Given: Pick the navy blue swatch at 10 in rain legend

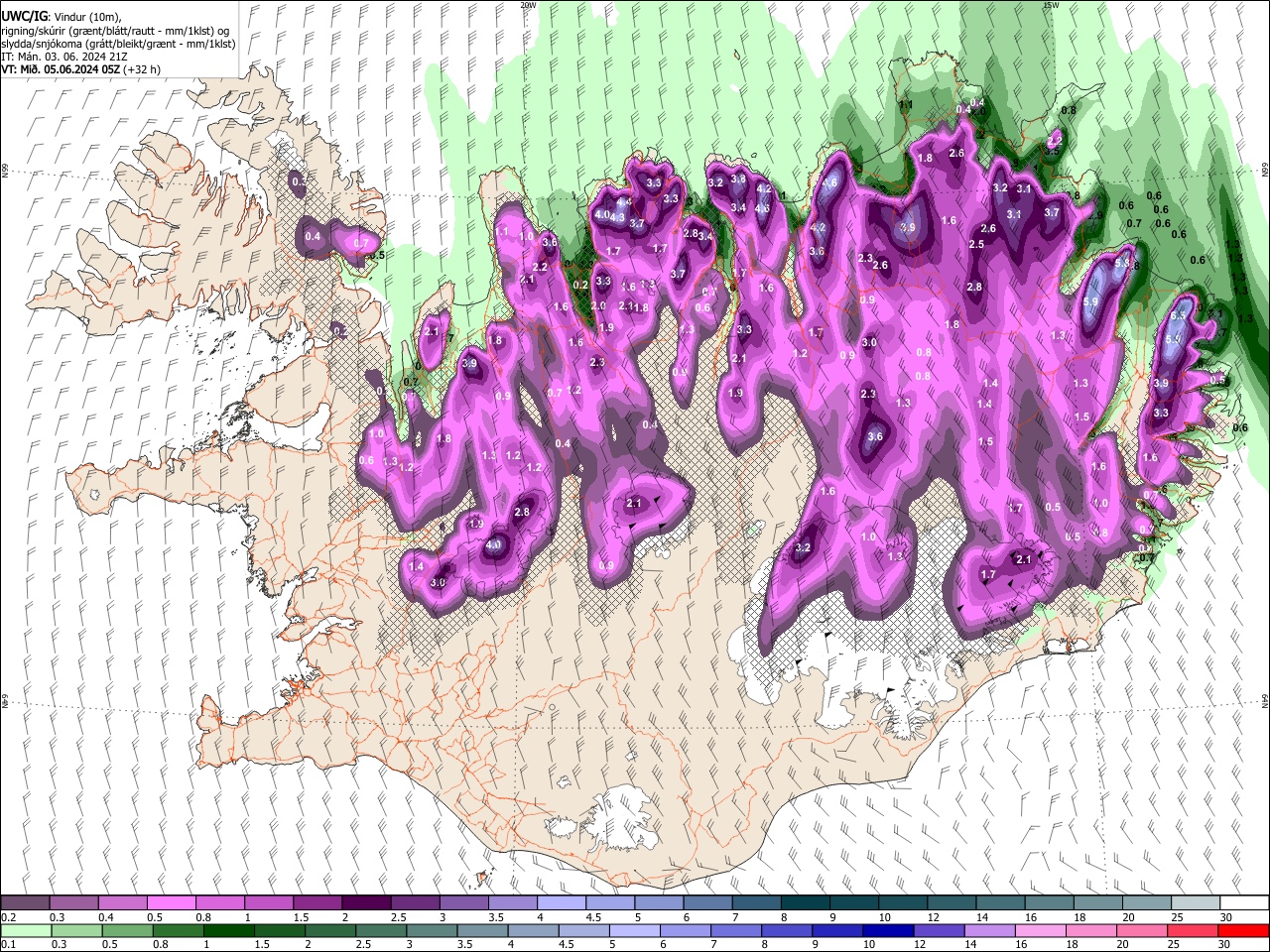Looking at the screenshot, I should click(x=889, y=930).
